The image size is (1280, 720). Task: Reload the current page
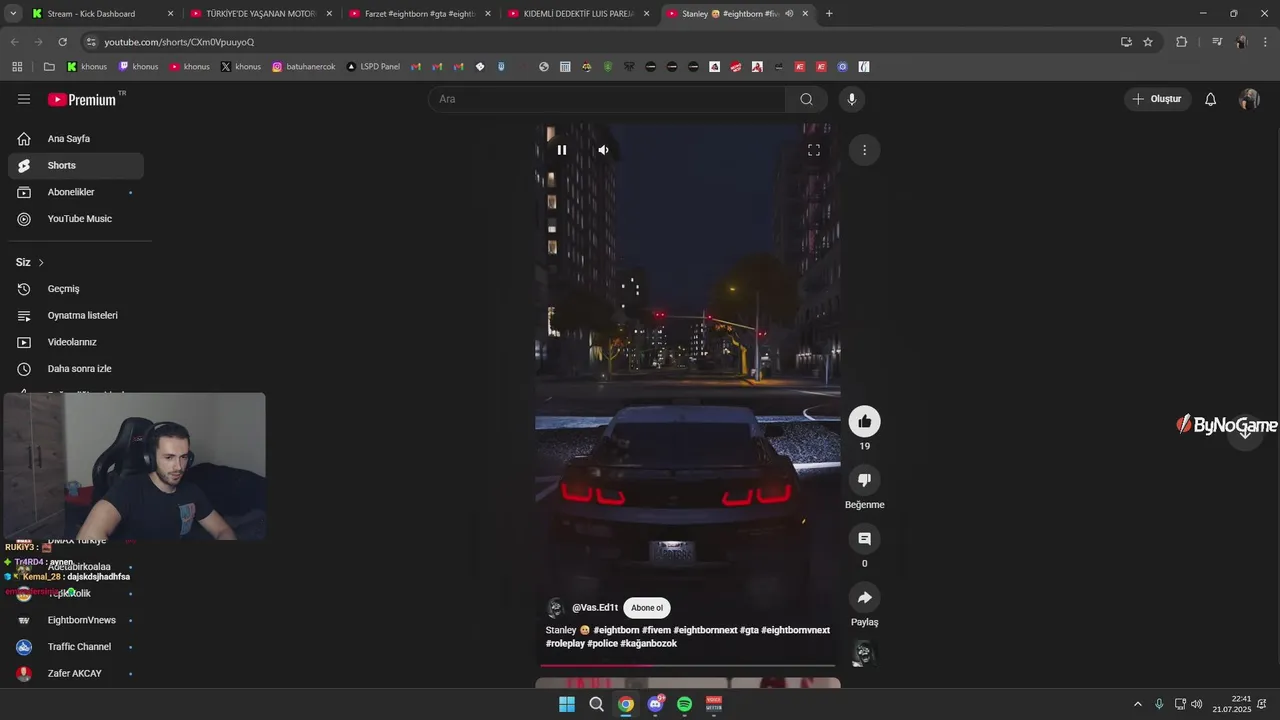[62, 42]
